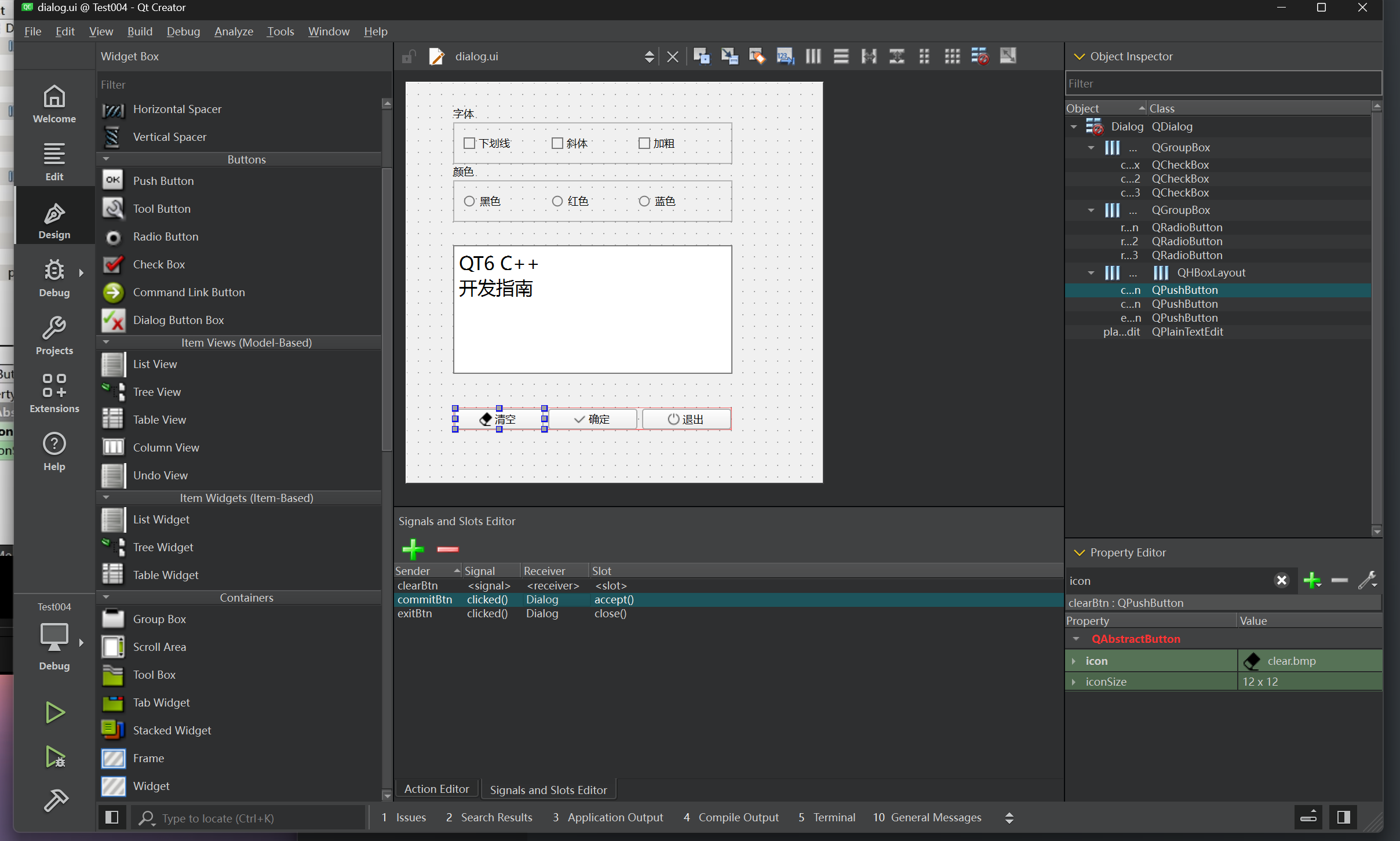The image size is (1400, 841).
Task: Open the Build menu
Action: tap(140, 31)
